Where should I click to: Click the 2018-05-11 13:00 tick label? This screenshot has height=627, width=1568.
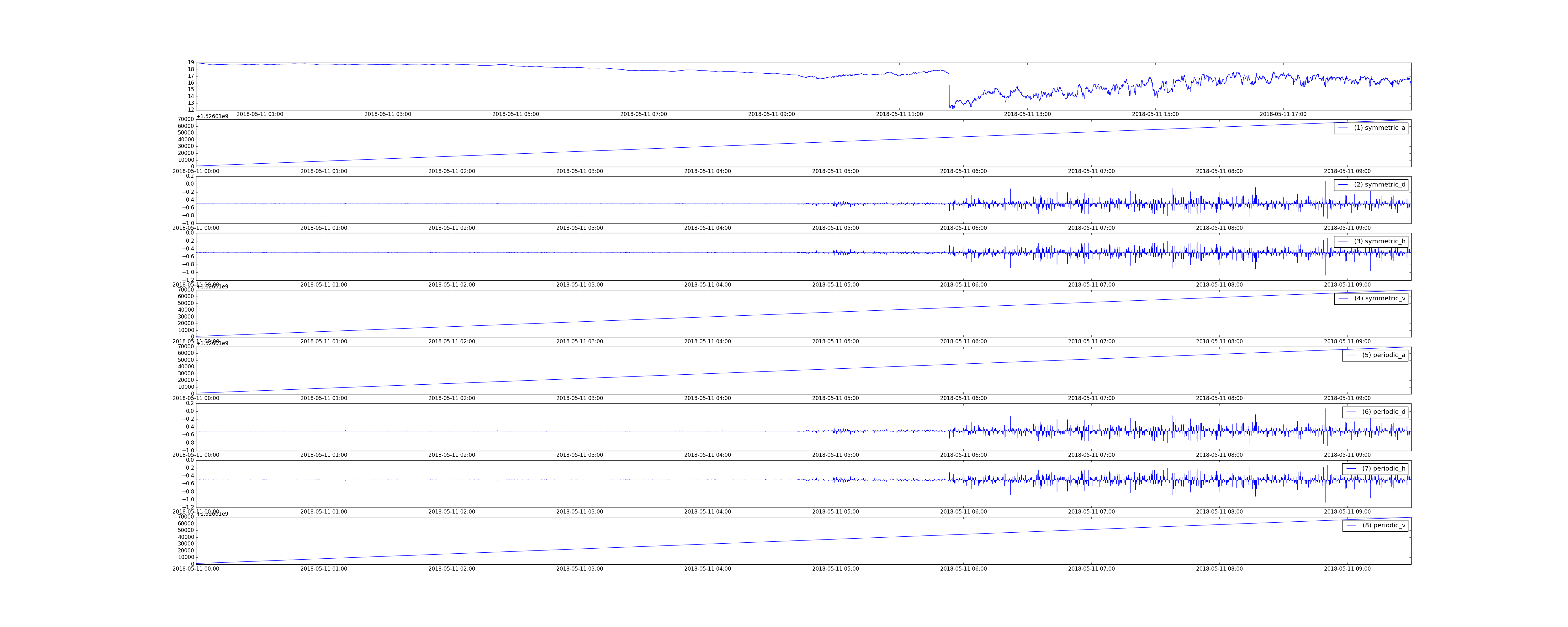click(1027, 114)
